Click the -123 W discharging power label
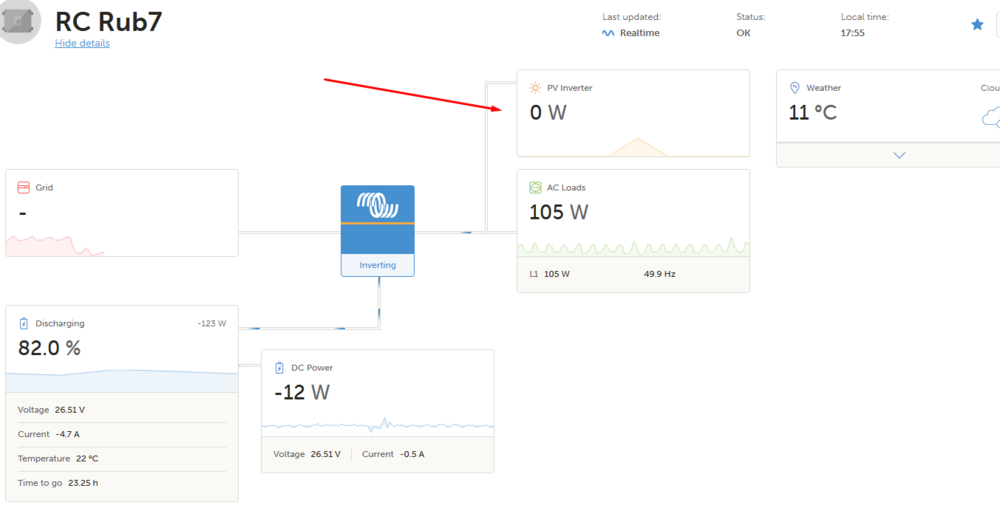This screenshot has width=1000, height=505. pyautogui.click(x=212, y=323)
